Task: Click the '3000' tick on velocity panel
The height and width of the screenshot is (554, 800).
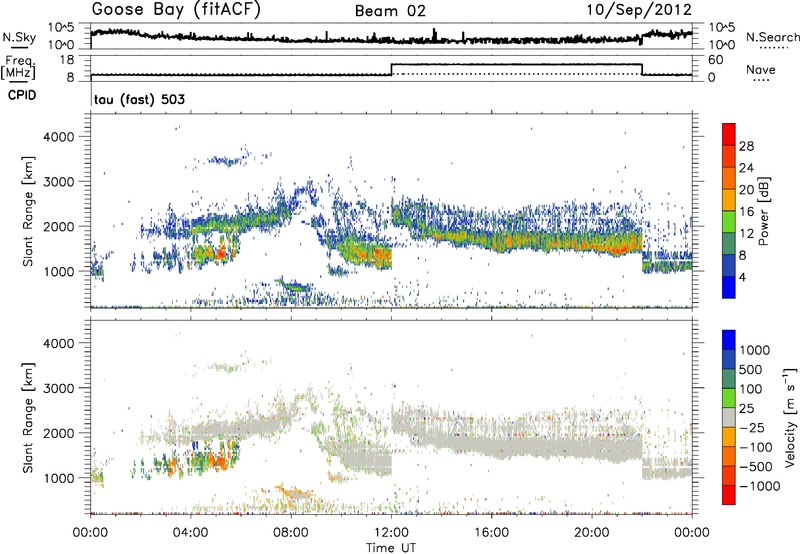Action: [59, 388]
